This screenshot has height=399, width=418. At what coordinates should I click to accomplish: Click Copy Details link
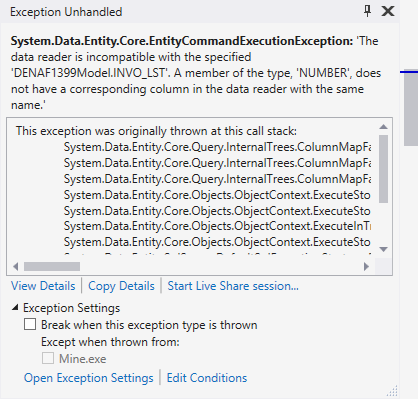point(121,286)
